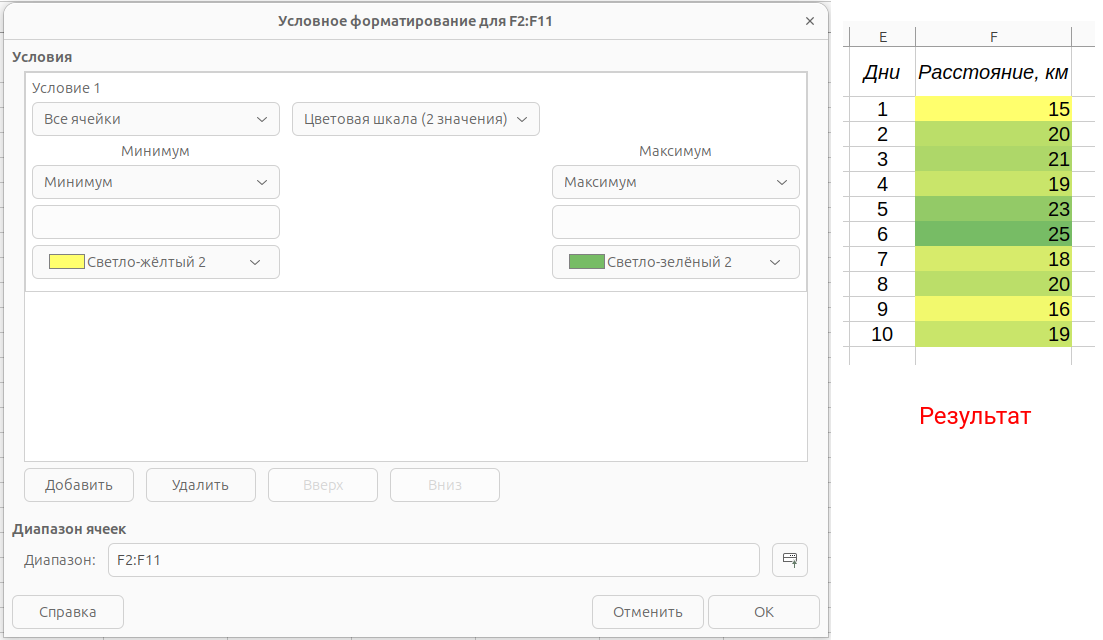Click the dark green cell with value 25

pos(993,234)
